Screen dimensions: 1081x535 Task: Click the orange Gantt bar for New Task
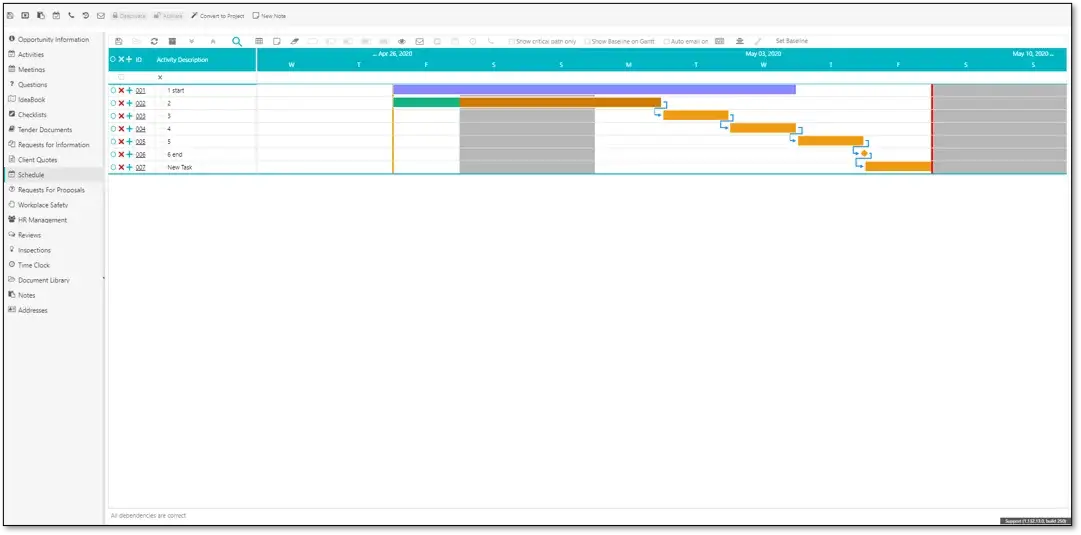(x=898, y=166)
